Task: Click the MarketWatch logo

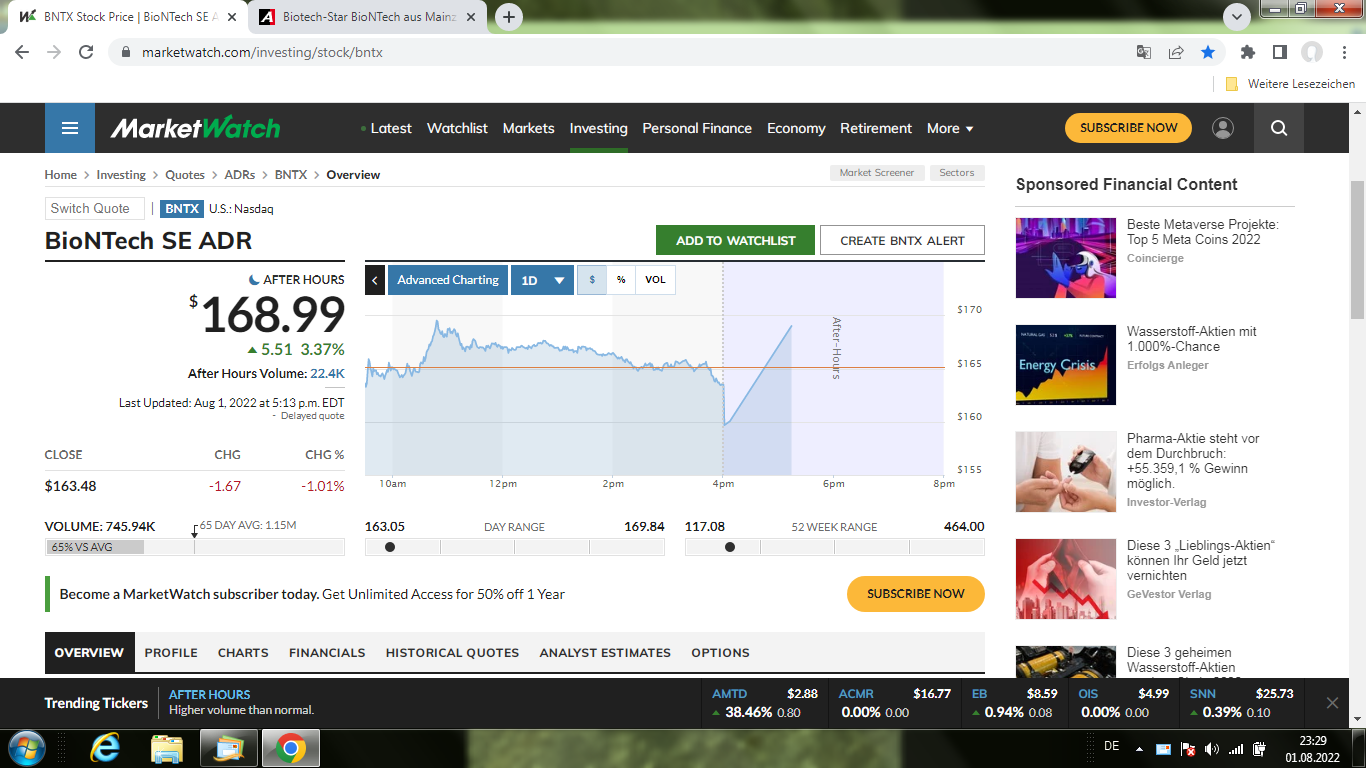Action: [x=195, y=128]
